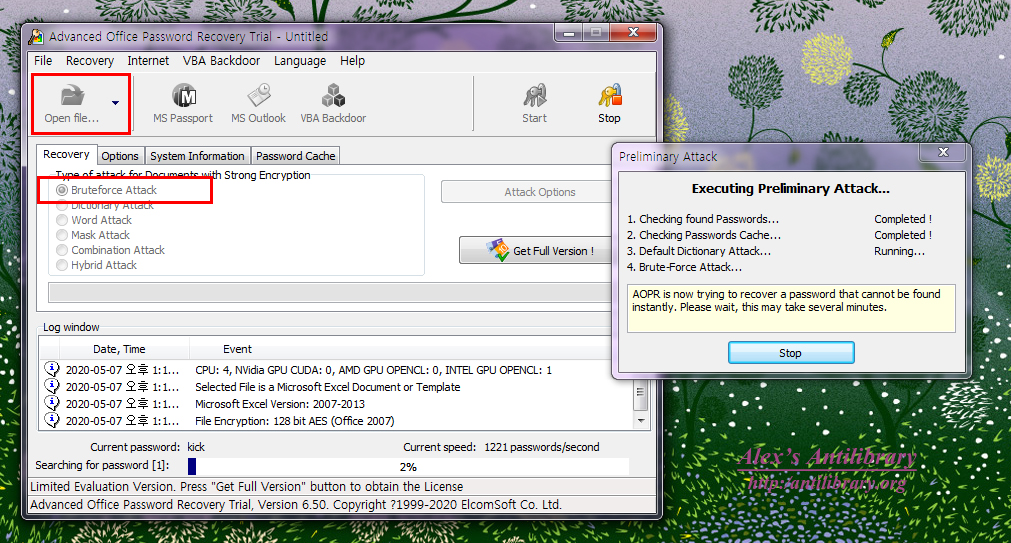The width and height of the screenshot is (1011, 543).
Task: Click '4. Brute-Force Attack...' step text
Action: pyautogui.click(x=685, y=267)
